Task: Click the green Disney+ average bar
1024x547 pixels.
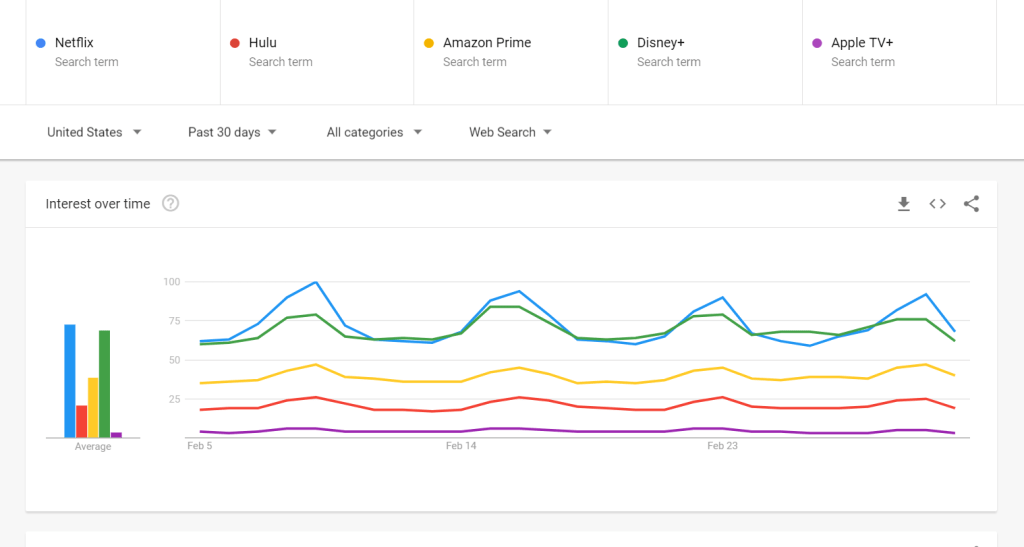Action: click(104, 384)
